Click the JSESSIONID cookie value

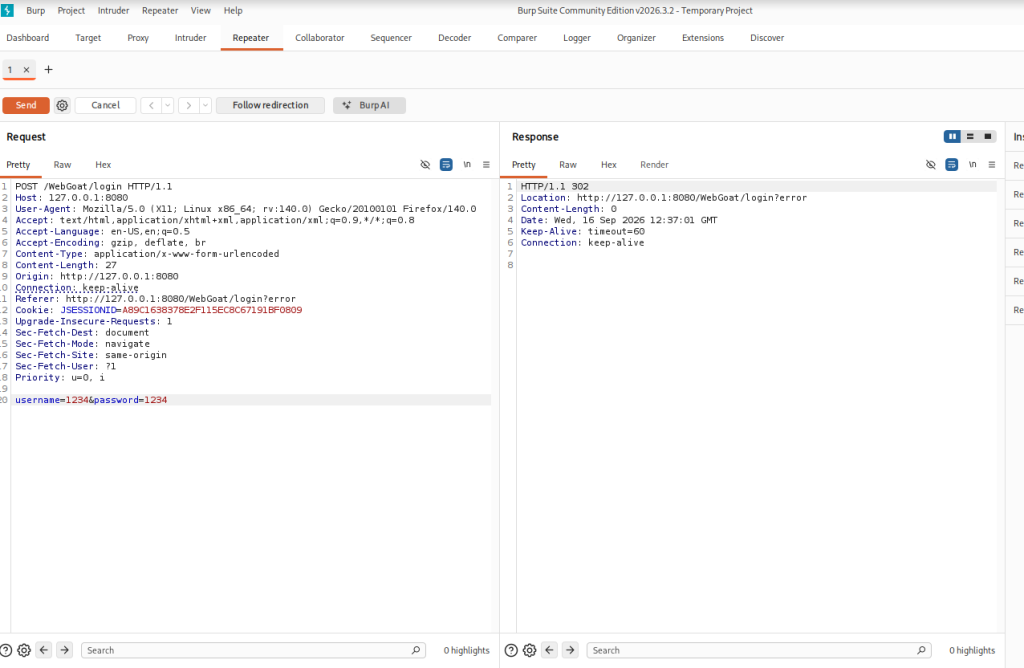[212, 310]
